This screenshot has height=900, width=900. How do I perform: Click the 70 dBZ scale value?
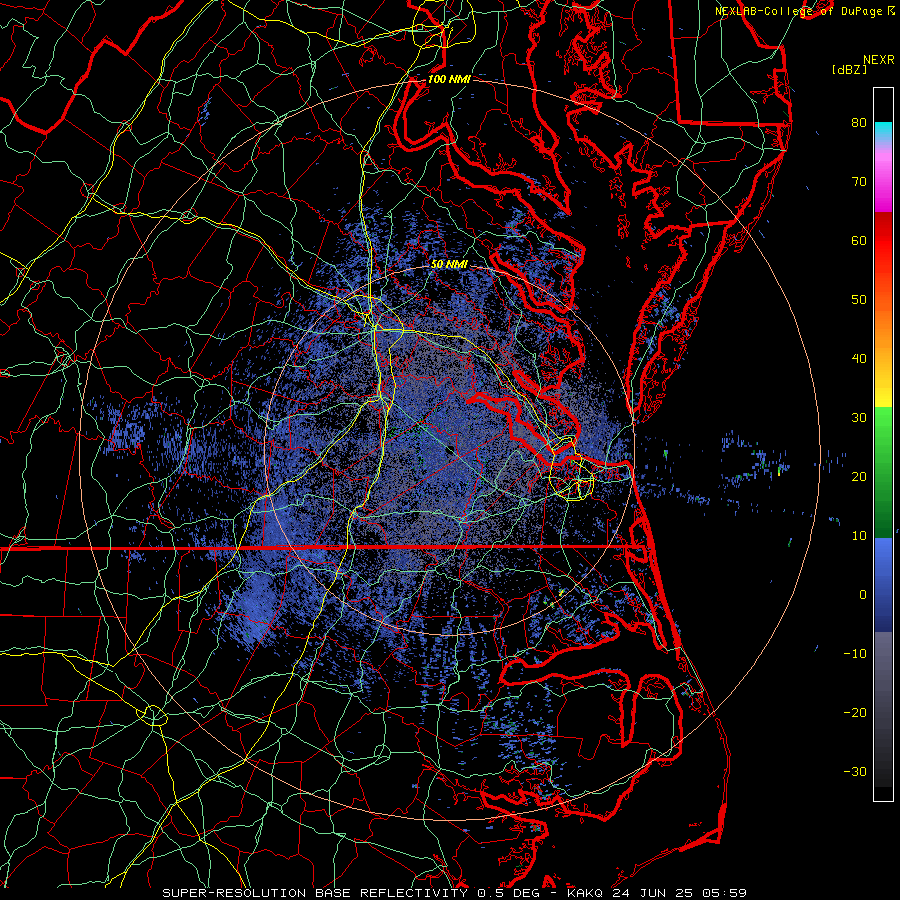pos(859,181)
